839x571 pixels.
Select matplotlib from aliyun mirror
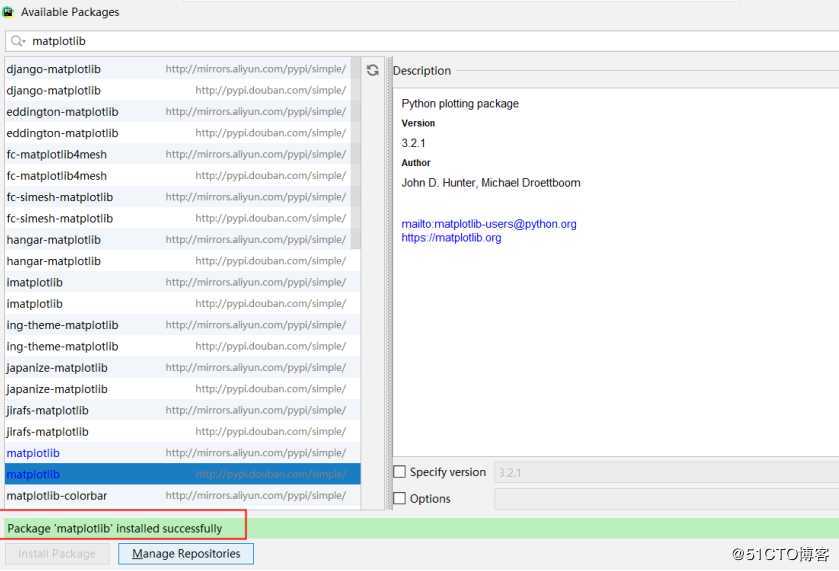click(x=182, y=453)
